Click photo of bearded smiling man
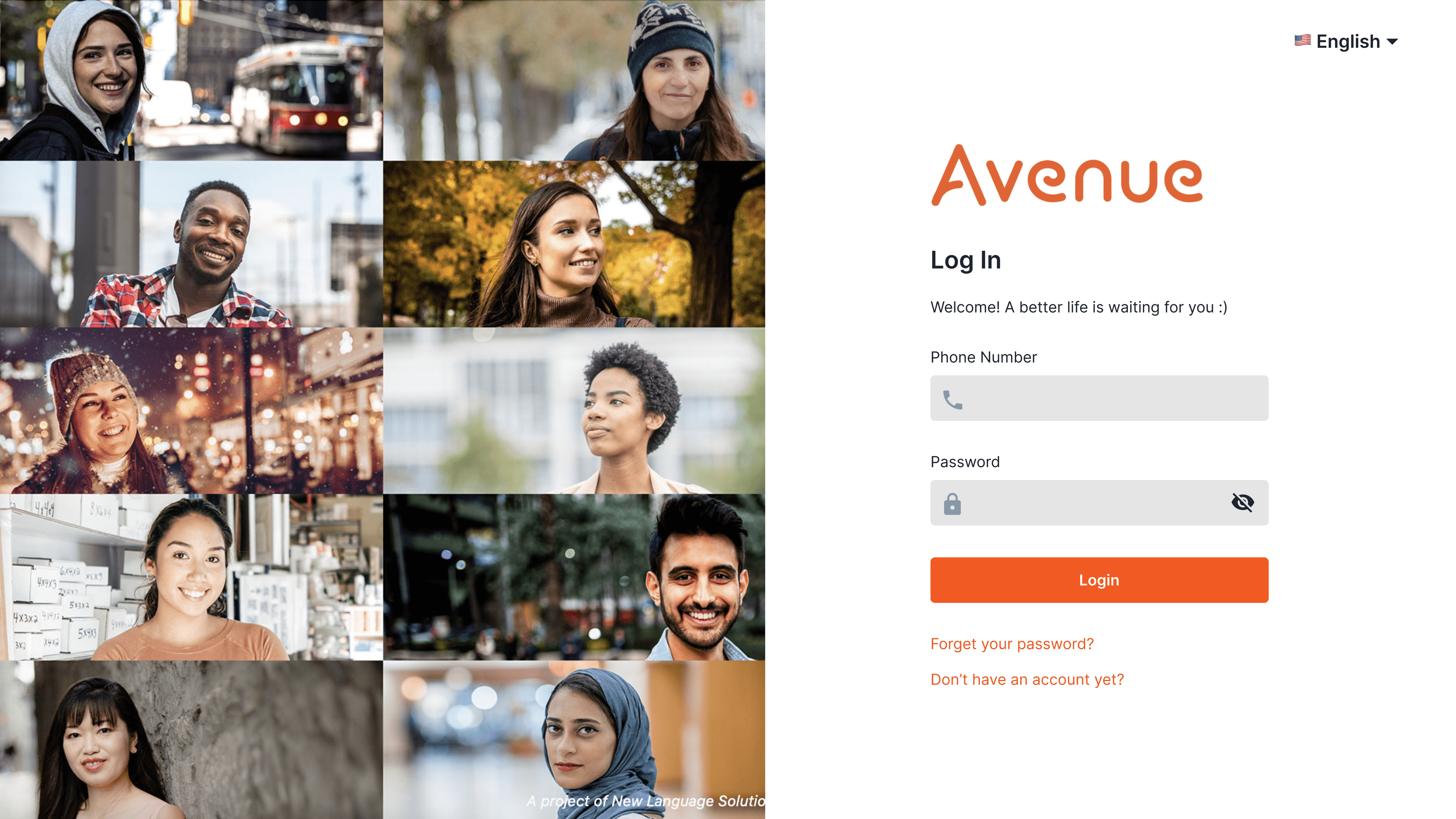Viewport: 1456px width, 819px height. [x=574, y=578]
